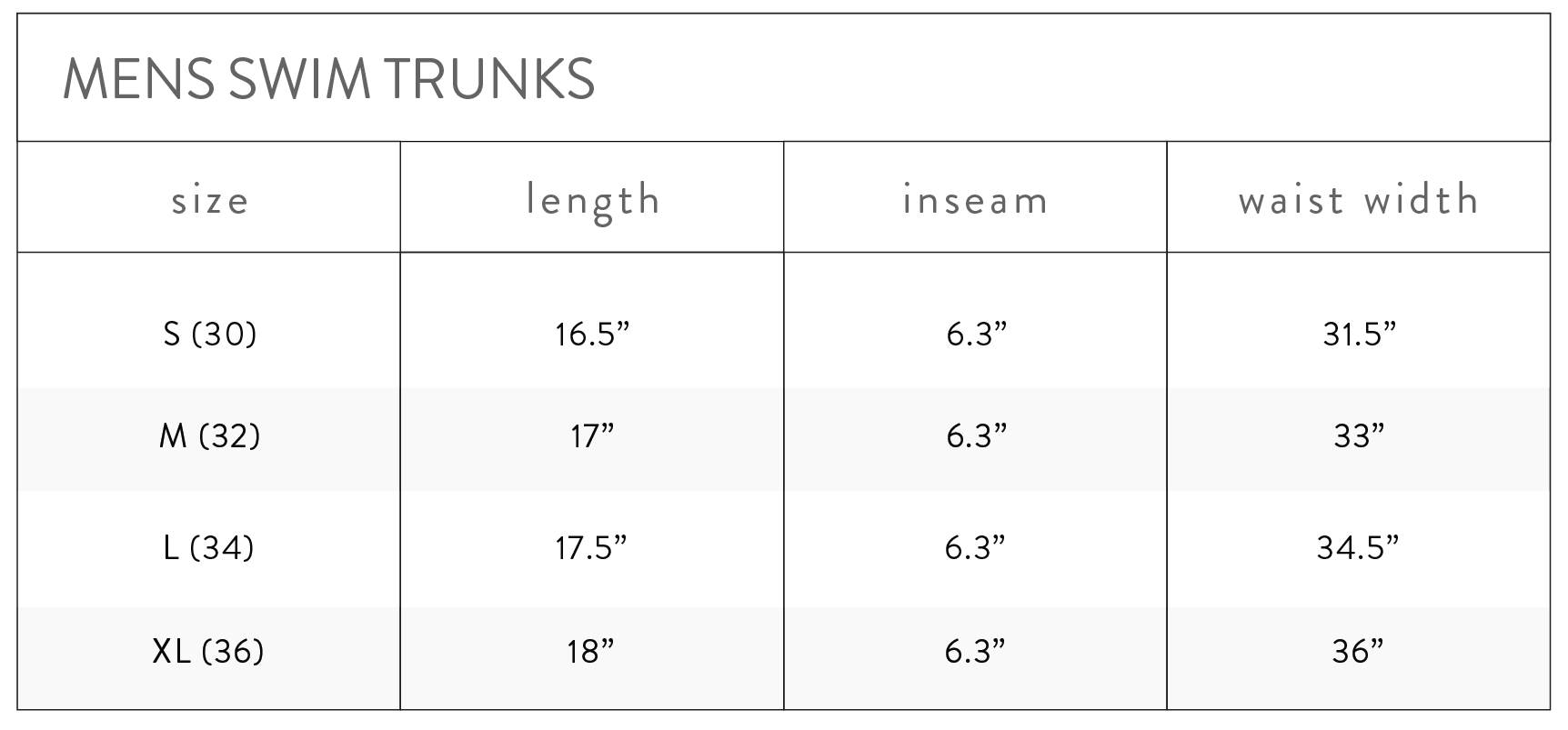Click the 31.5” waist width value

point(1359,335)
